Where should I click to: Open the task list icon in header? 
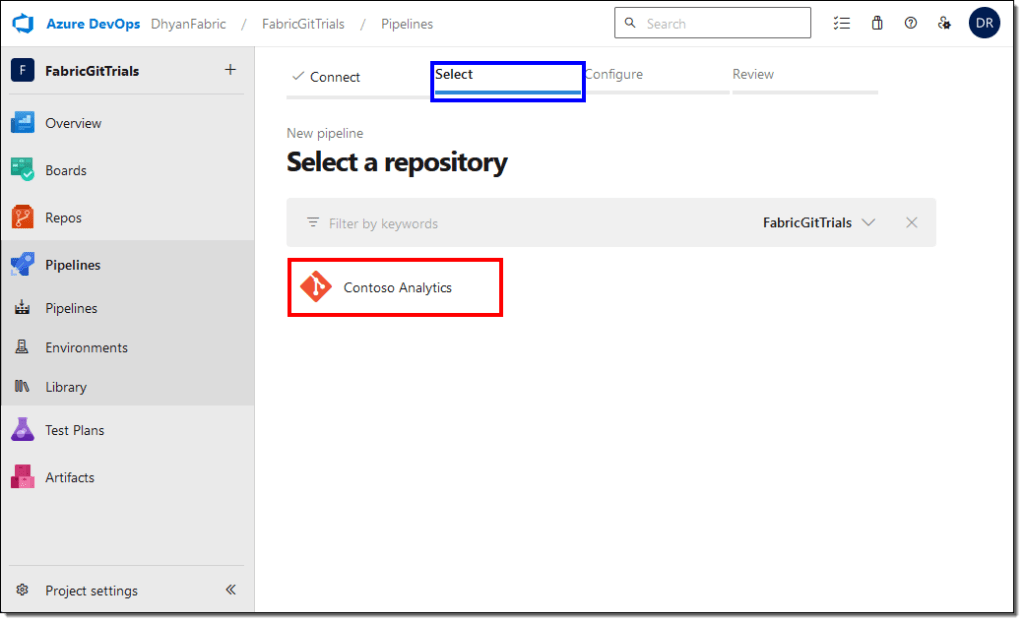click(x=842, y=23)
